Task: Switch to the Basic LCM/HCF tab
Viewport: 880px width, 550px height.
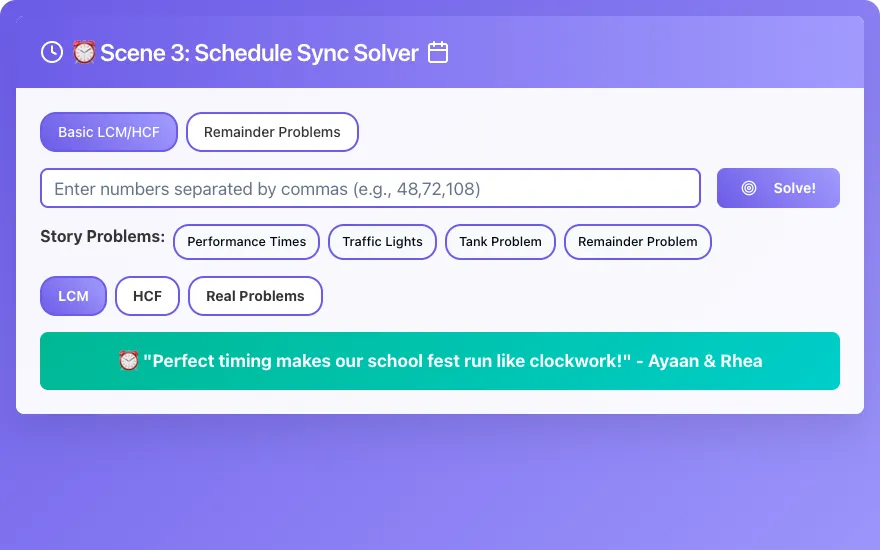Action: [x=109, y=132]
